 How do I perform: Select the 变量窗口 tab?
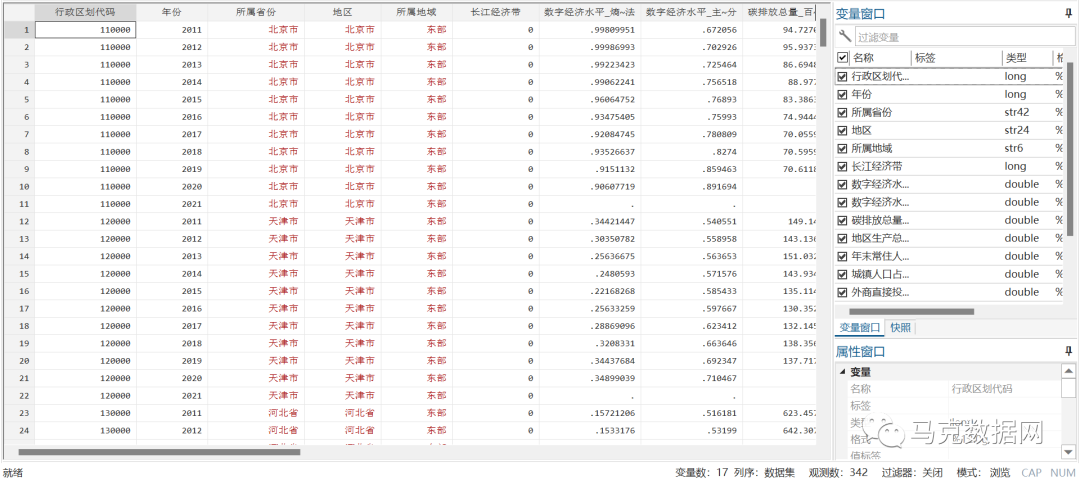click(860, 328)
